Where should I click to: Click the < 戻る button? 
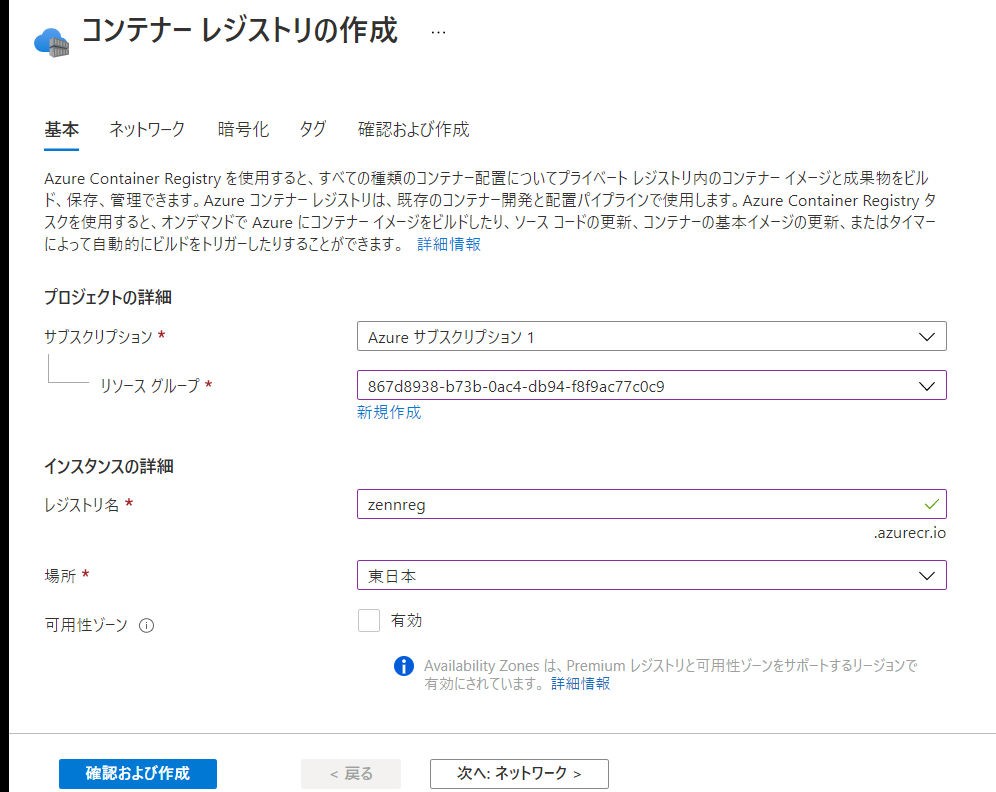pos(351,774)
